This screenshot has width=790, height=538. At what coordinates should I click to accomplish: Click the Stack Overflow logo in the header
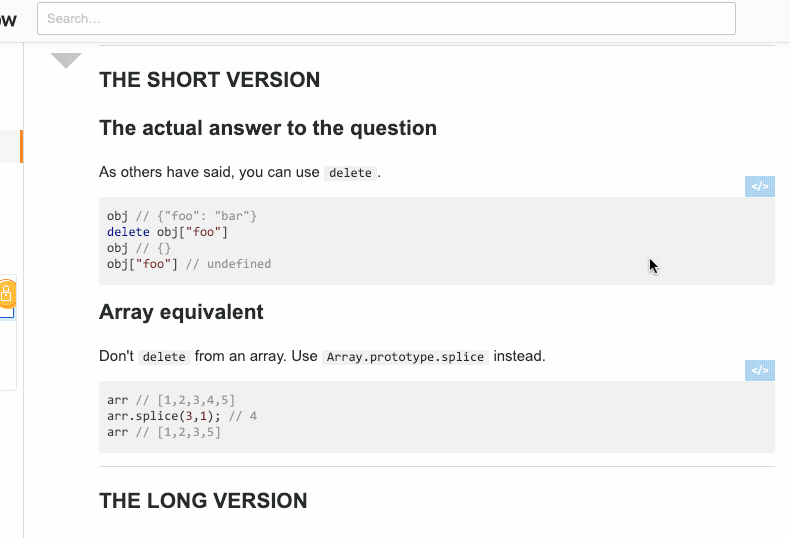click(x=8, y=20)
